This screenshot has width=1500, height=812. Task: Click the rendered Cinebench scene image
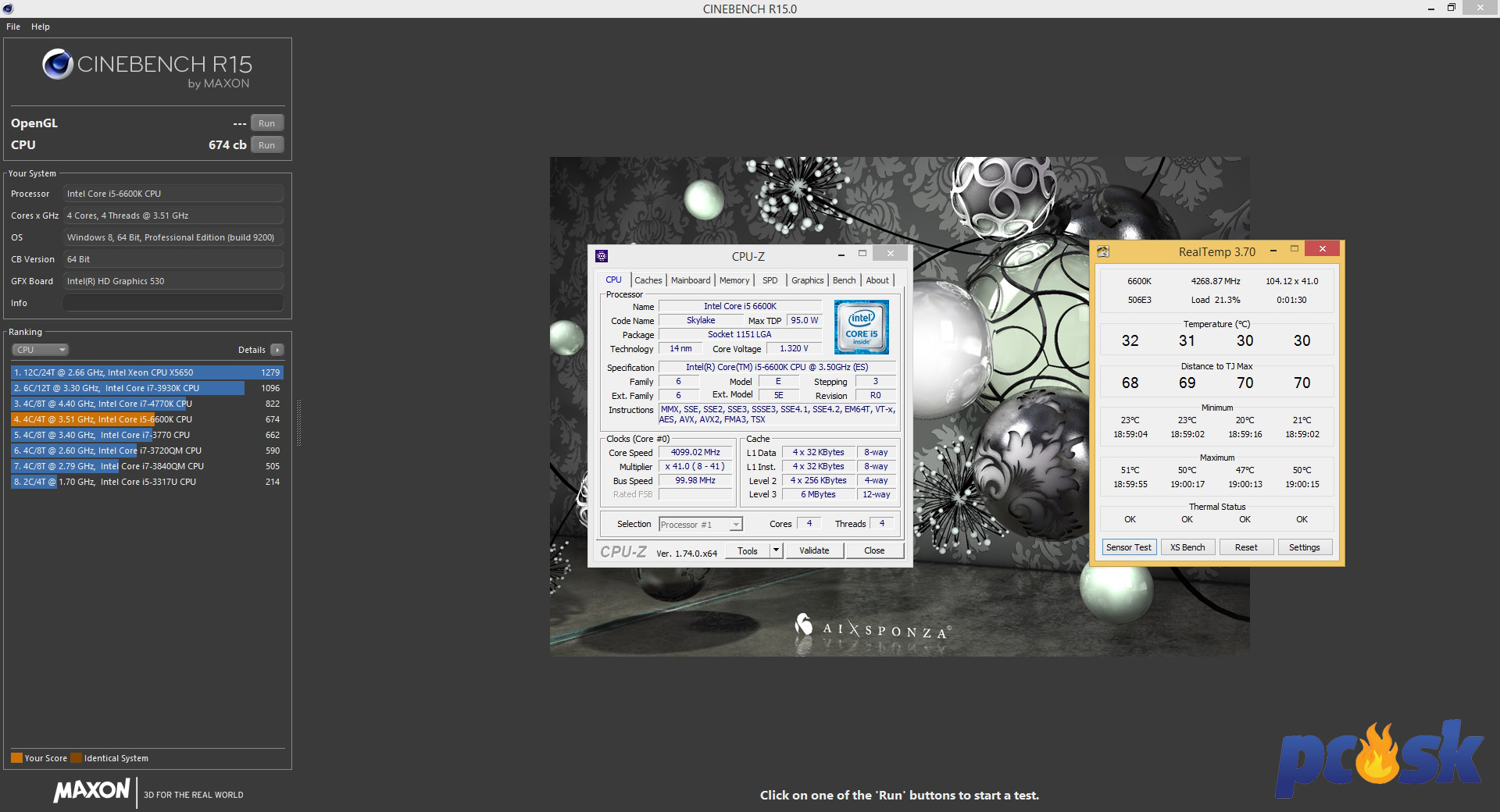click(x=899, y=407)
